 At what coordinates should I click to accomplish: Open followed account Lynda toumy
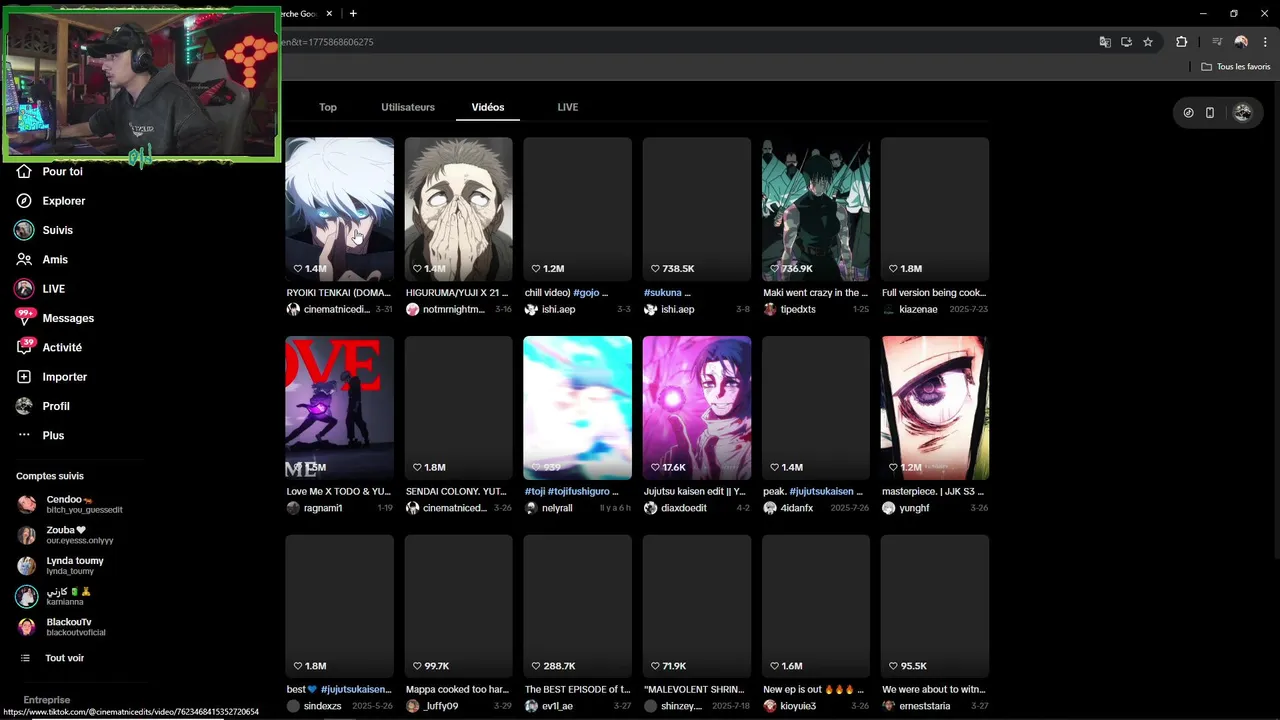click(60, 566)
